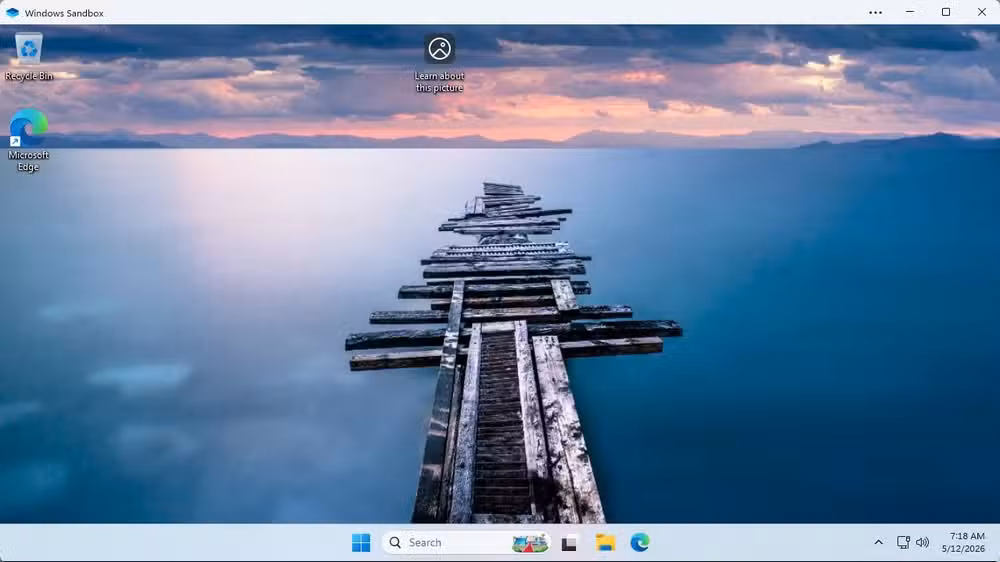The width and height of the screenshot is (1000, 562).
Task: Launch File Explorer from the taskbar
Action: (x=605, y=542)
